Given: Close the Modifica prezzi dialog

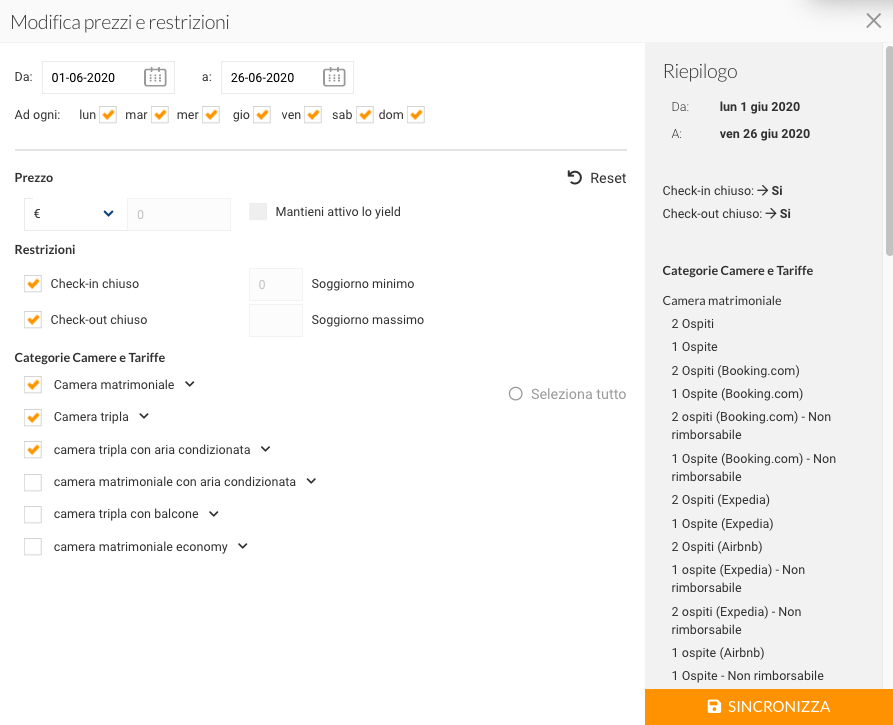Looking at the screenshot, I should (x=873, y=21).
